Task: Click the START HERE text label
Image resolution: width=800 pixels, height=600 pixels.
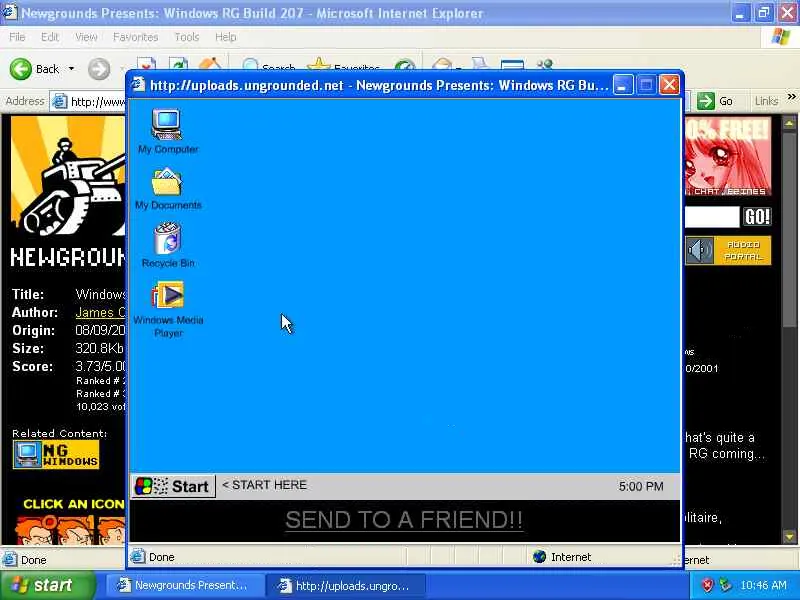Action: 264,485
